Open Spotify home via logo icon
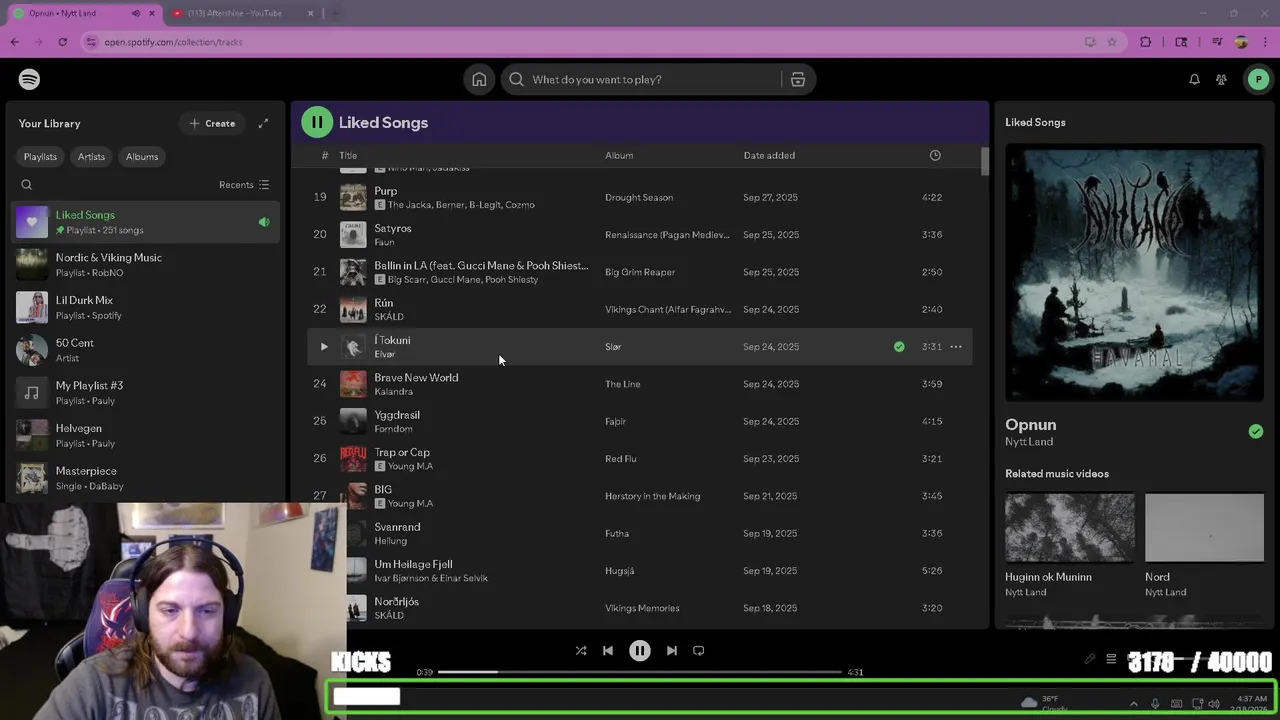1280x720 pixels. [29, 79]
